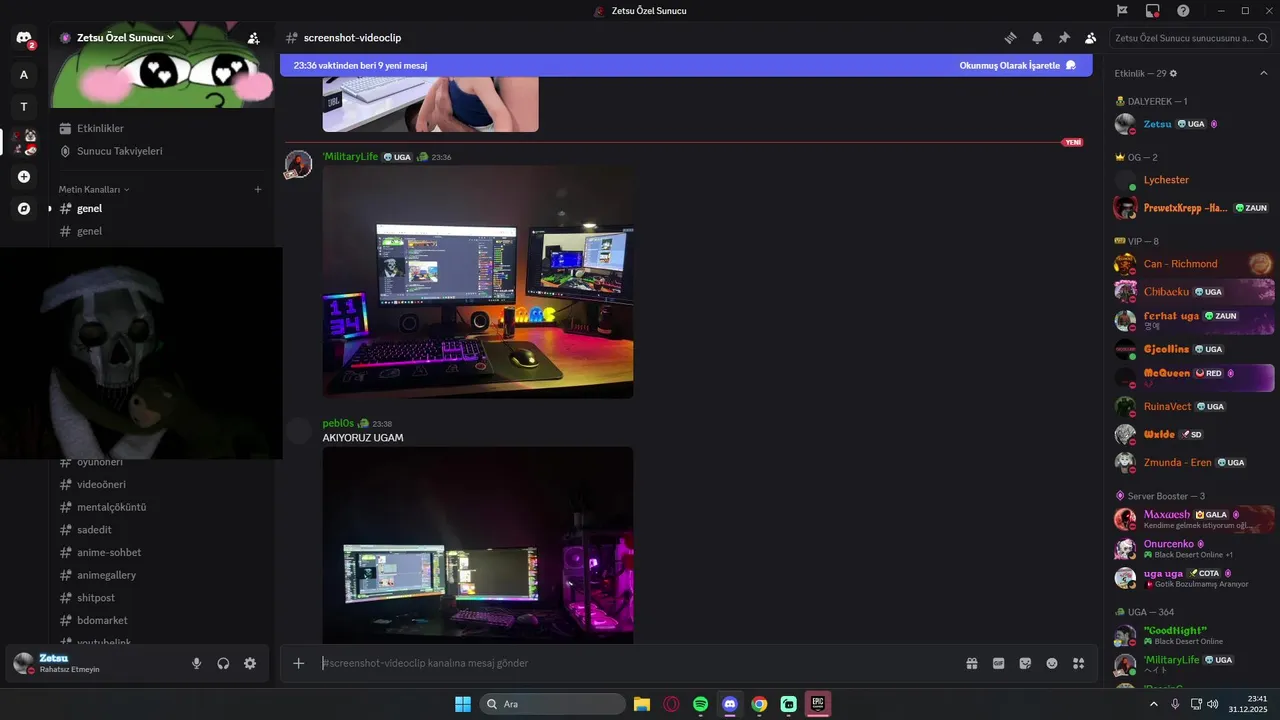
Task: Open Can - Richmond in member list
Action: click(x=1191, y=264)
